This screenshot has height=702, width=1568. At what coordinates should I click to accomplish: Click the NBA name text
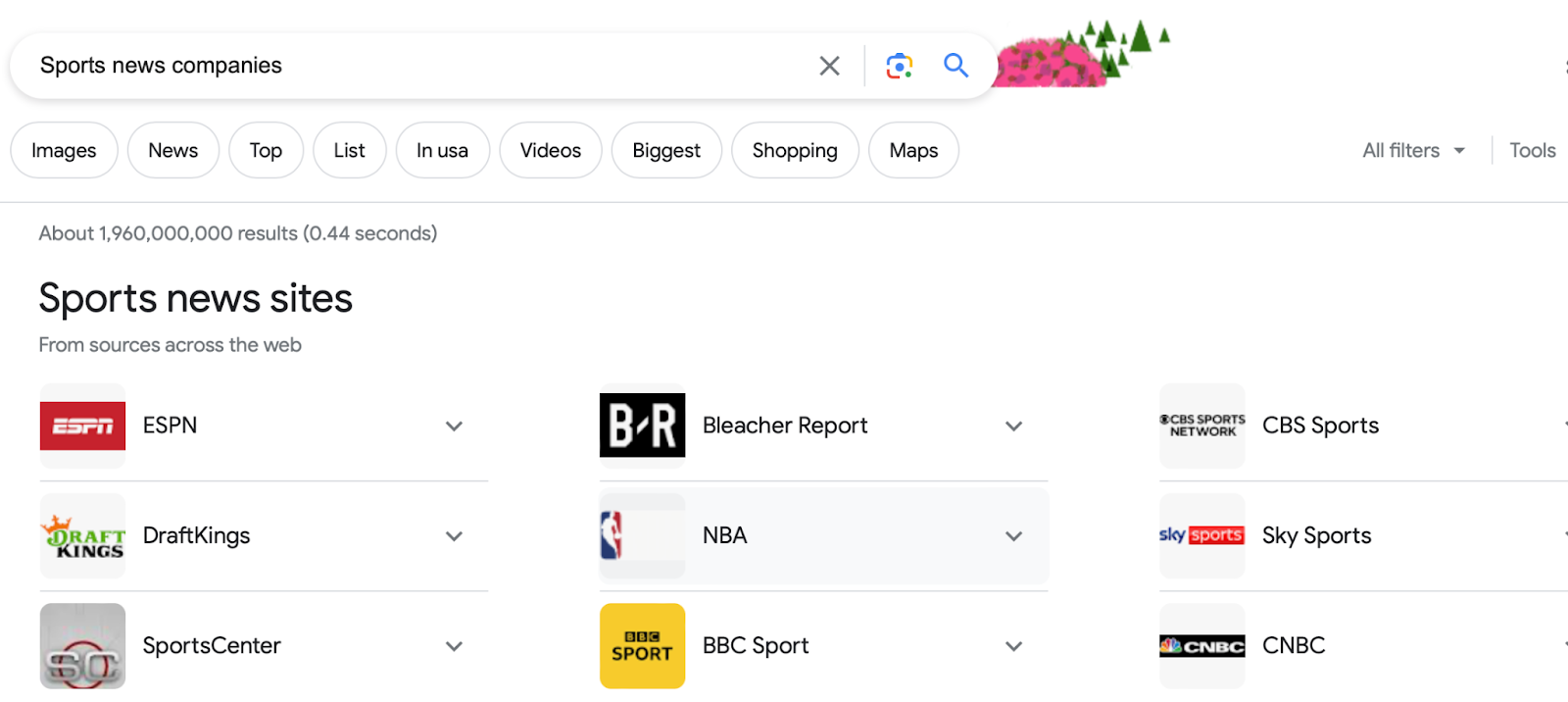724,535
